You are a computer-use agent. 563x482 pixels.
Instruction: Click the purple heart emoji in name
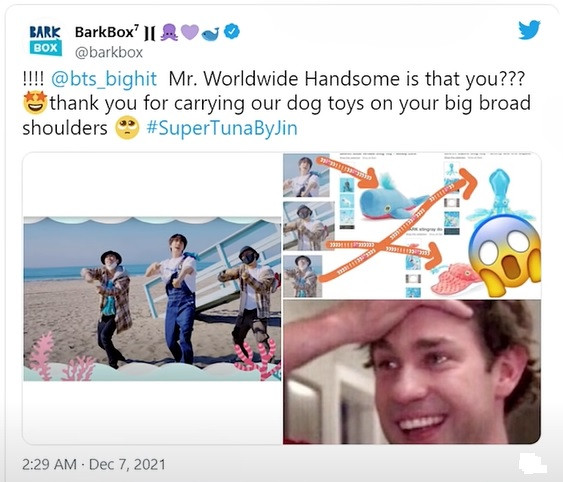pyautogui.click(x=190, y=32)
